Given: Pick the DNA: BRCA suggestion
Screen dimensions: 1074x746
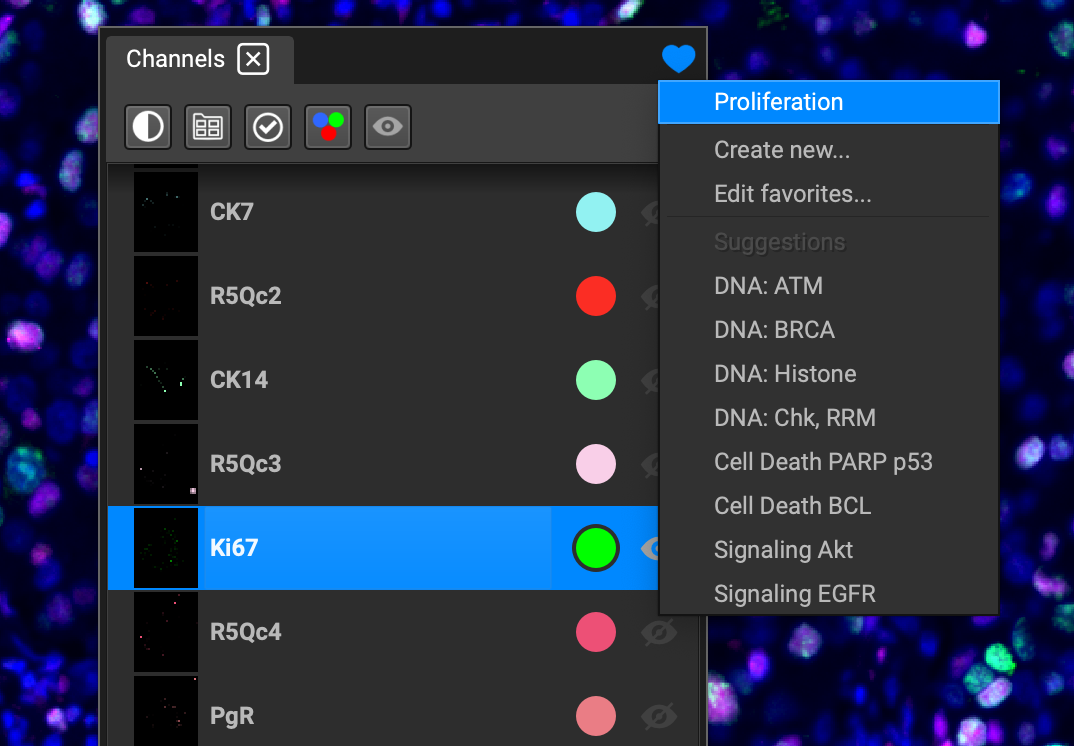Looking at the screenshot, I should click(x=829, y=330).
